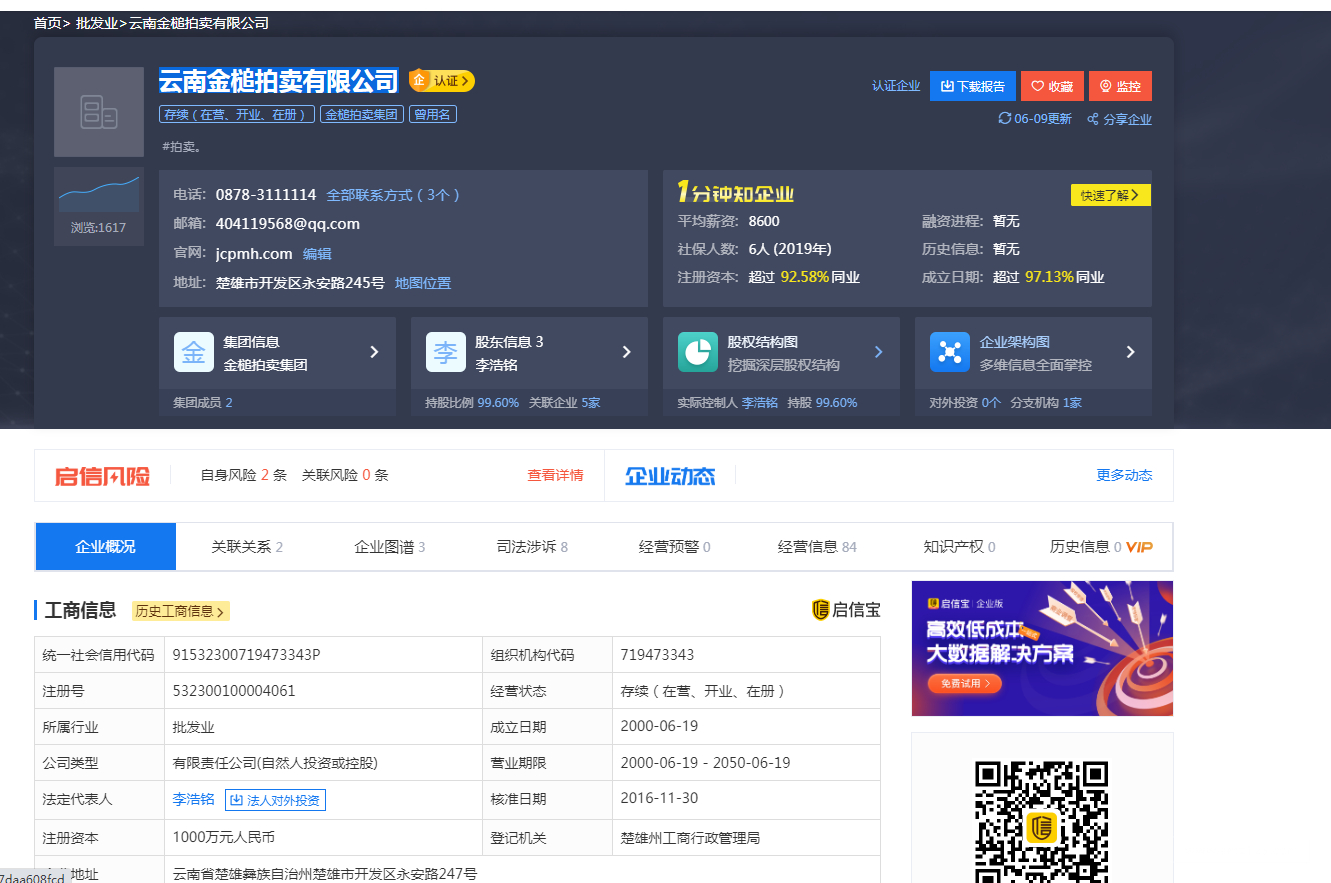Click the 启信风险 logo
Image resolution: width=1331 pixels, height=883 pixels.
coord(103,476)
